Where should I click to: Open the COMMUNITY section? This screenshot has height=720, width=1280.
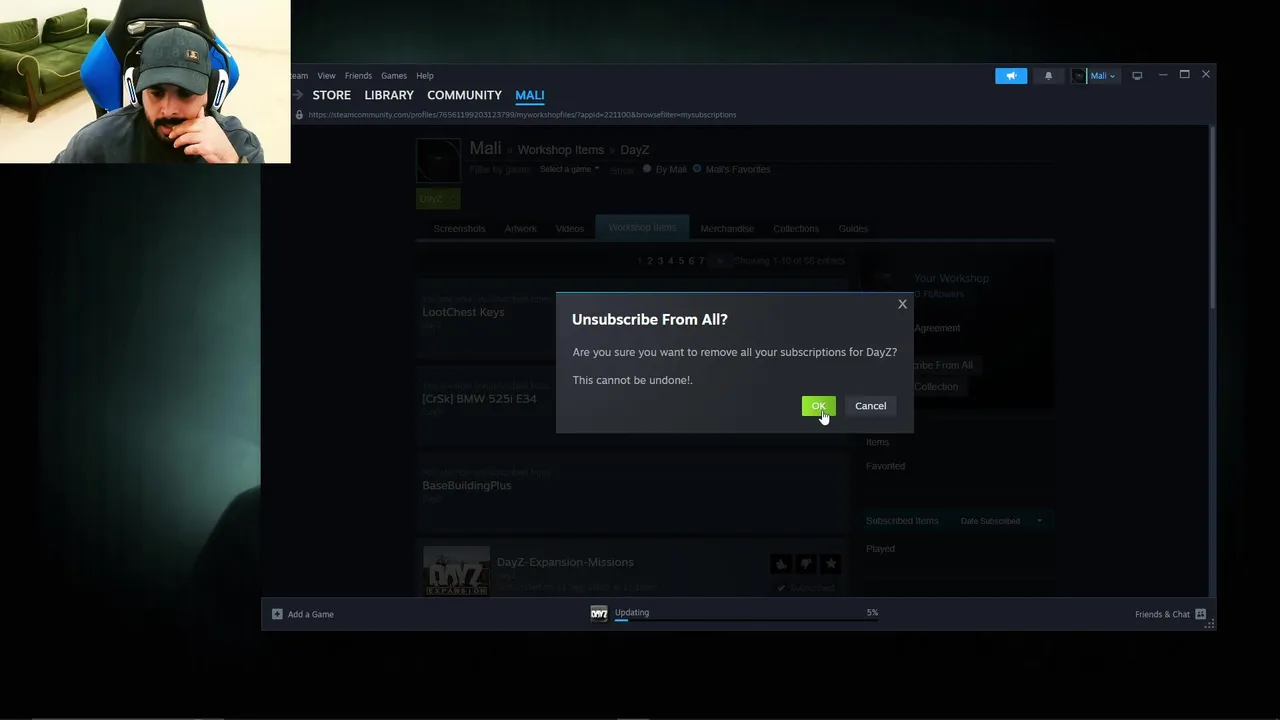pos(464,95)
